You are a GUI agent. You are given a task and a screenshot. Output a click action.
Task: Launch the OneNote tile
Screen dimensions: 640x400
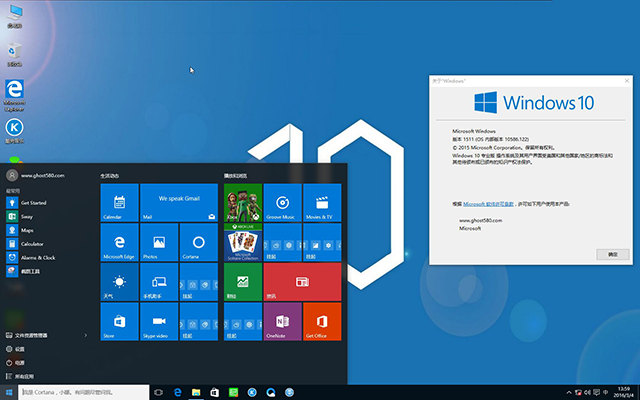(x=282, y=322)
